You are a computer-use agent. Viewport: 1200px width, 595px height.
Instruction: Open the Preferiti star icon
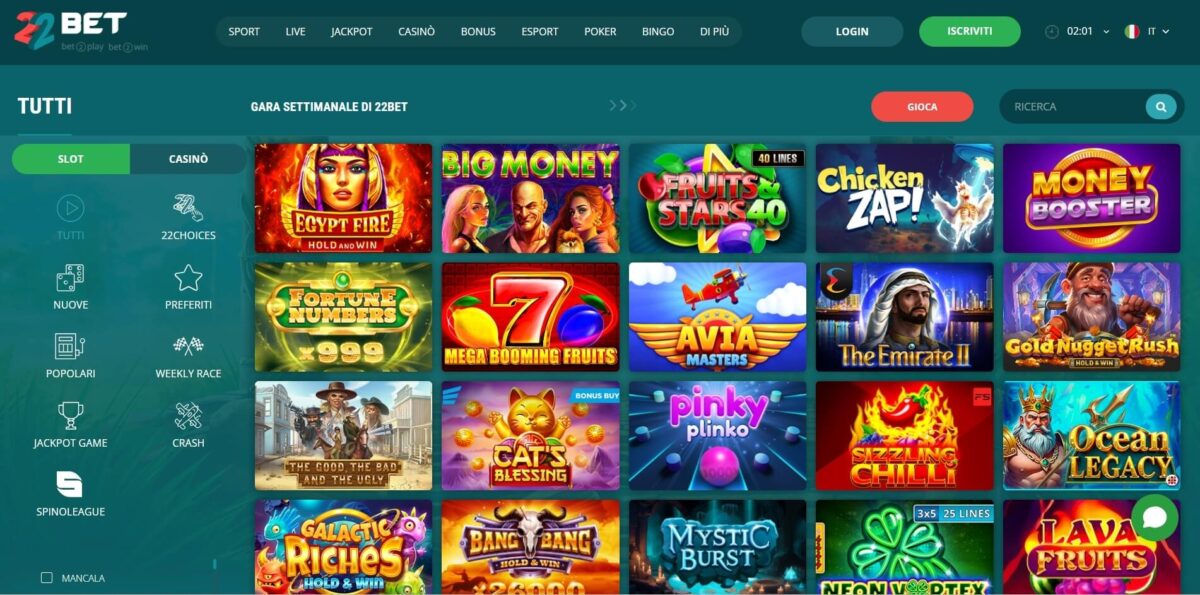(x=188, y=277)
